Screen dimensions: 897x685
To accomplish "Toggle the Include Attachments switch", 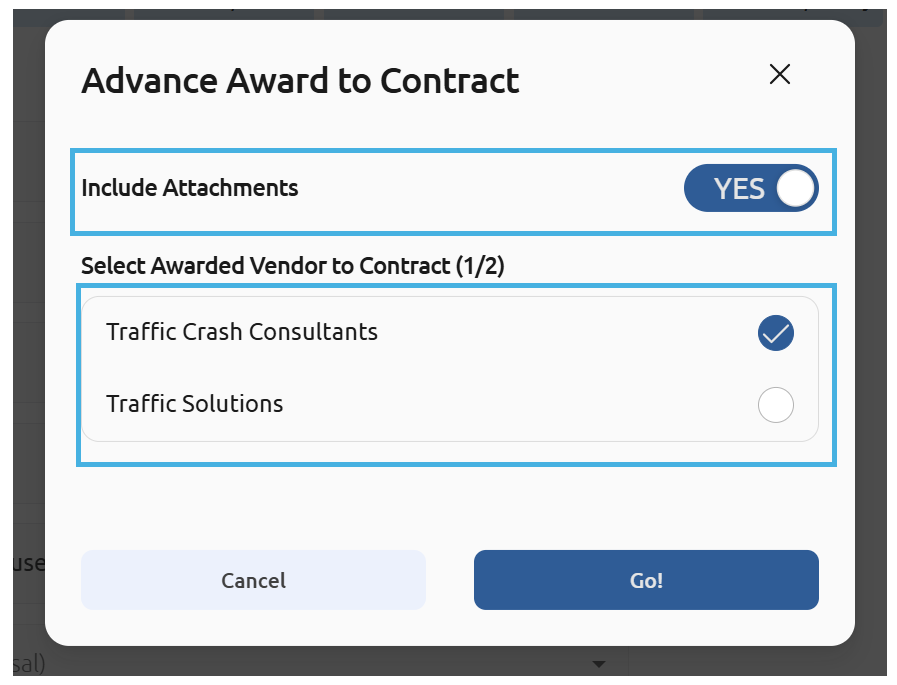I will [751, 188].
